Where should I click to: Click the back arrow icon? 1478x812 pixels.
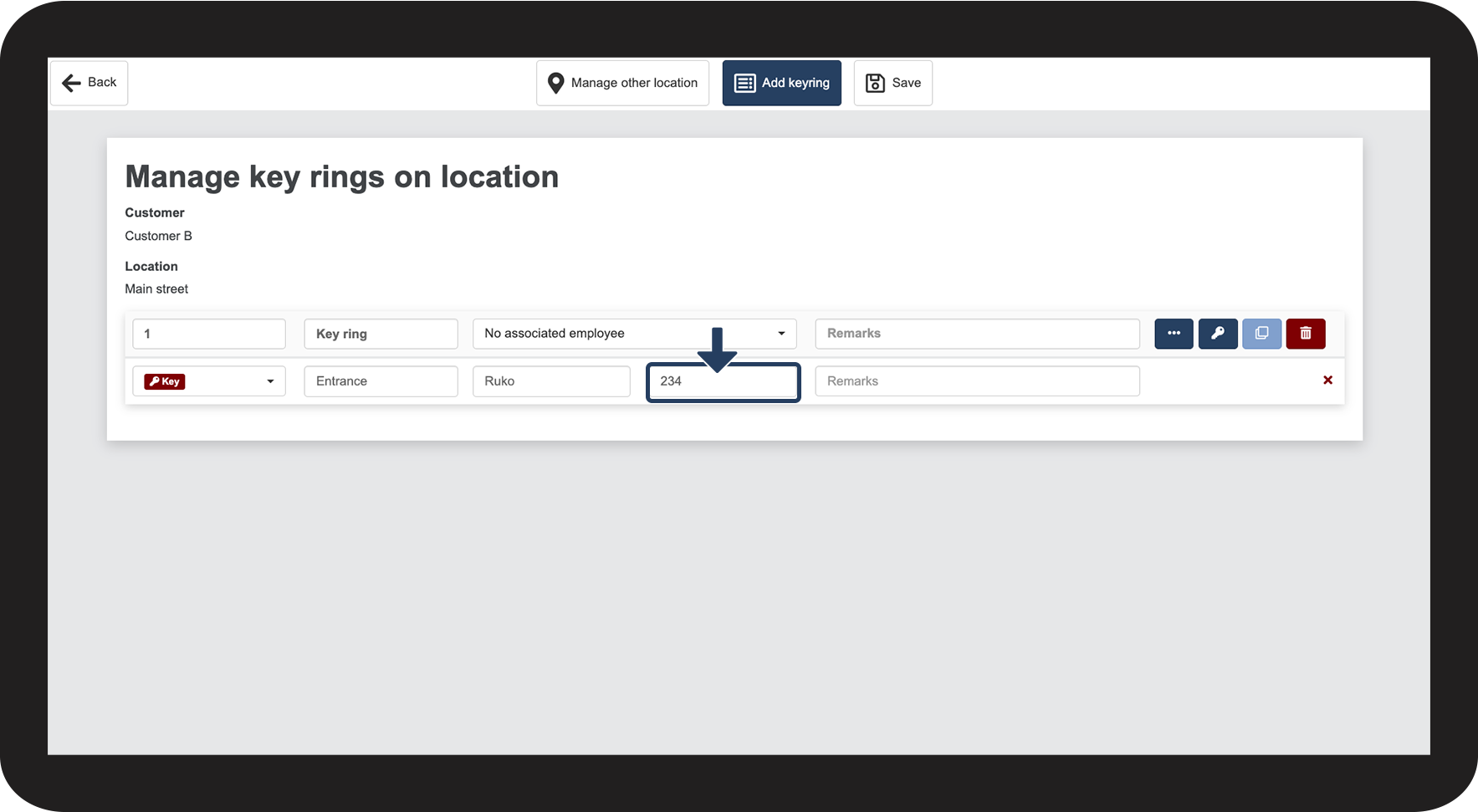point(72,83)
